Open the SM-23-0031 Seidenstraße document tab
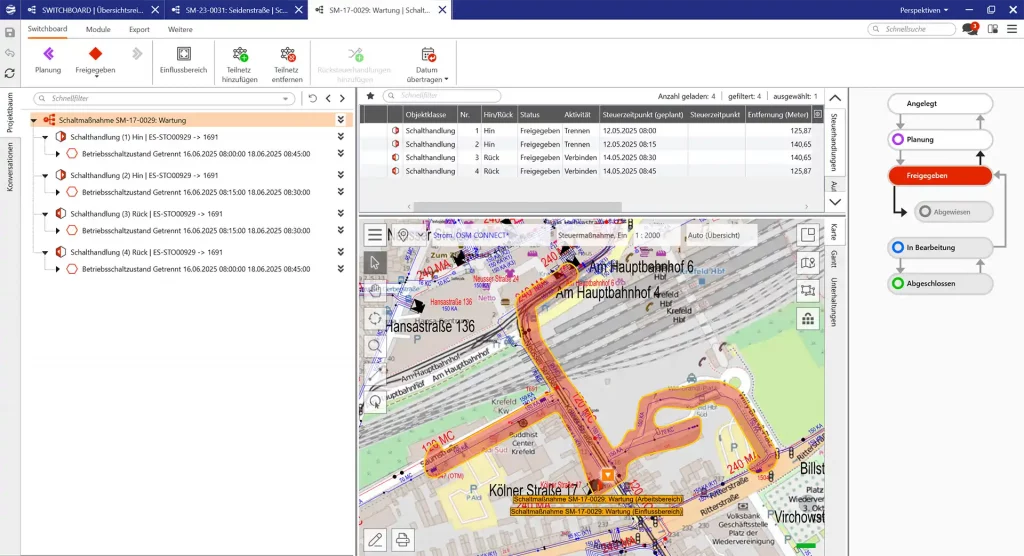The width and height of the screenshot is (1024, 556). pyautogui.click(x=232, y=10)
